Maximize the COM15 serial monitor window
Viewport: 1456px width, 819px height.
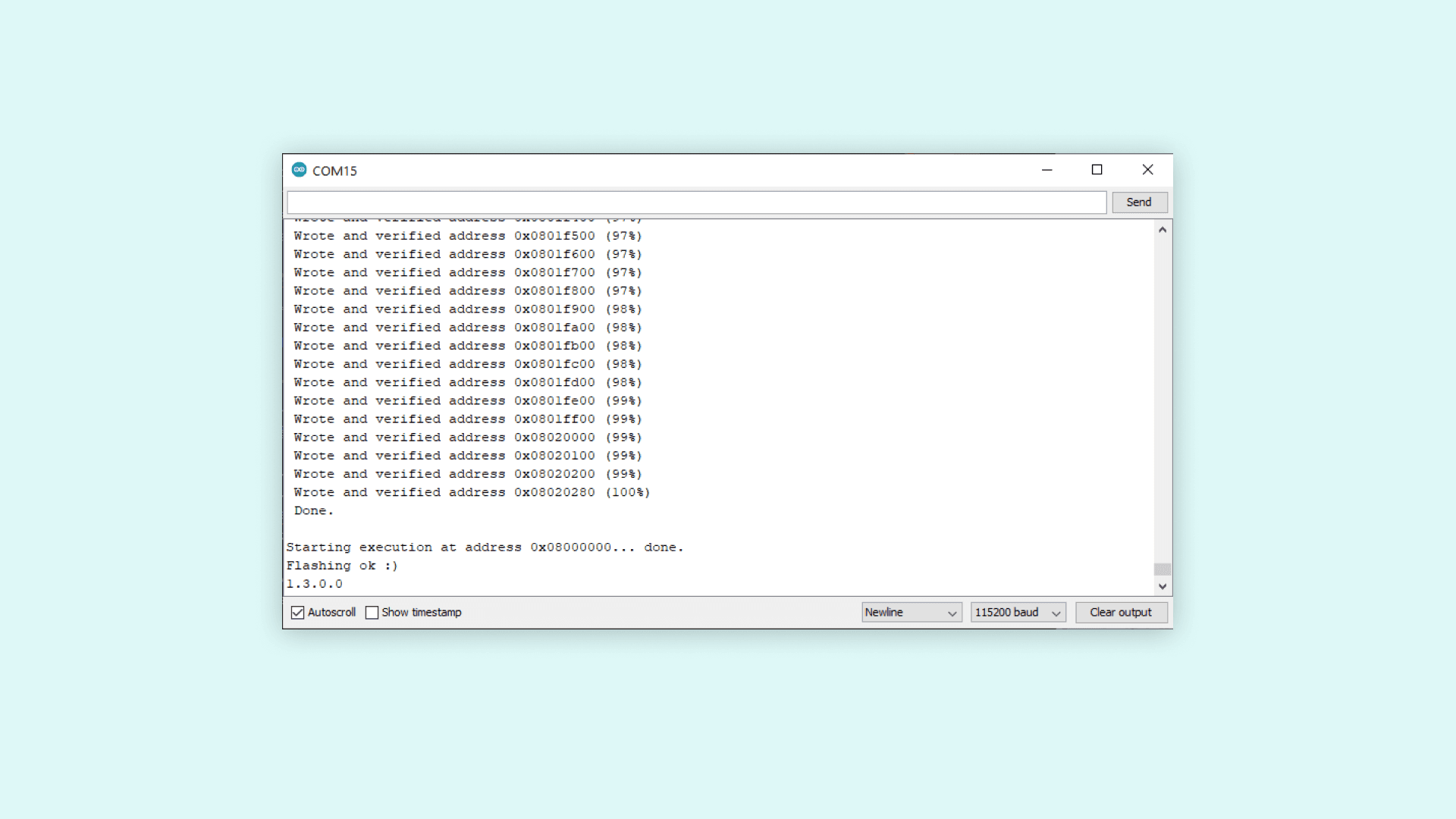pos(1097,170)
